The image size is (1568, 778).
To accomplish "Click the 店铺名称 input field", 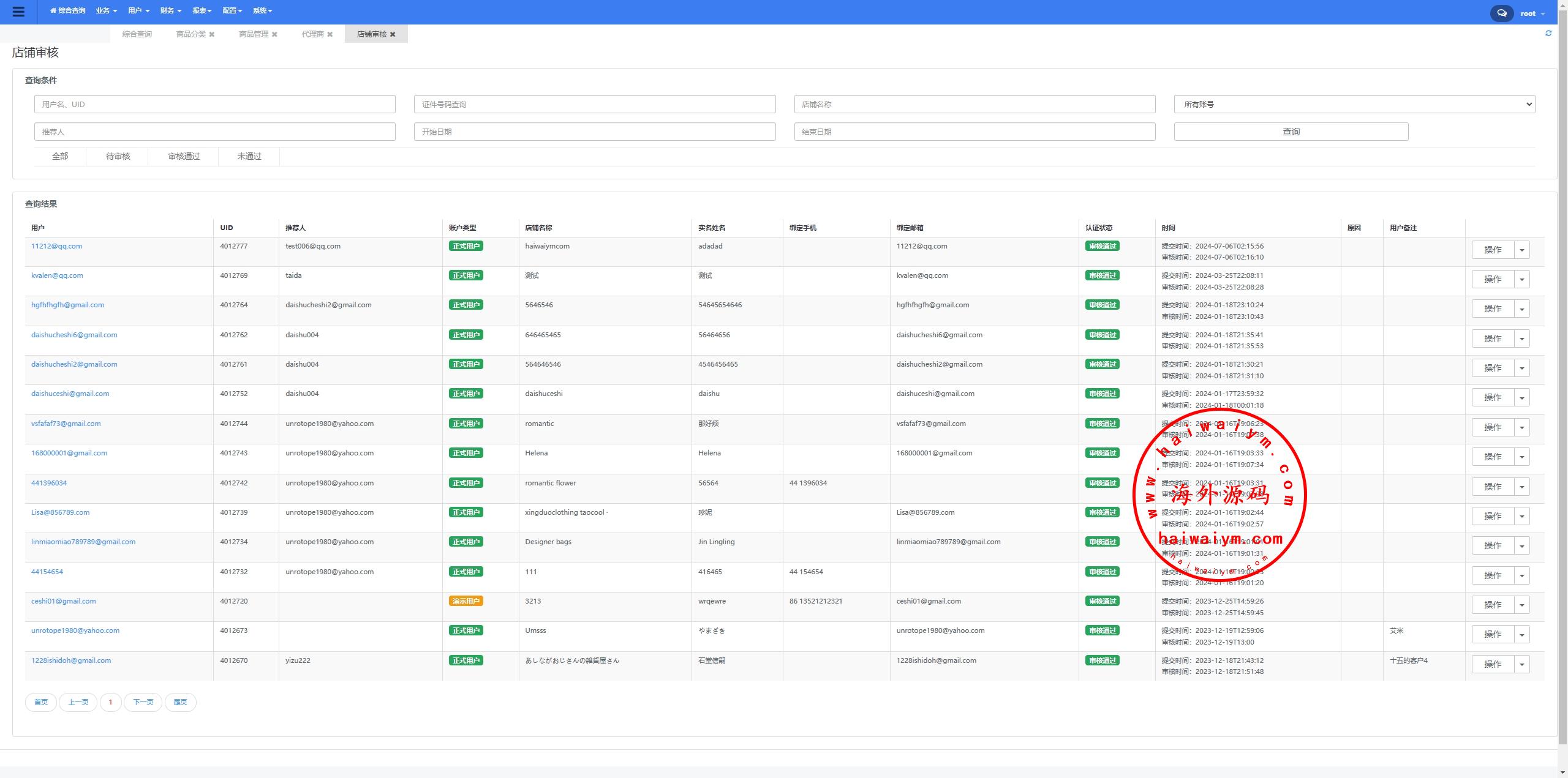I will coord(974,104).
